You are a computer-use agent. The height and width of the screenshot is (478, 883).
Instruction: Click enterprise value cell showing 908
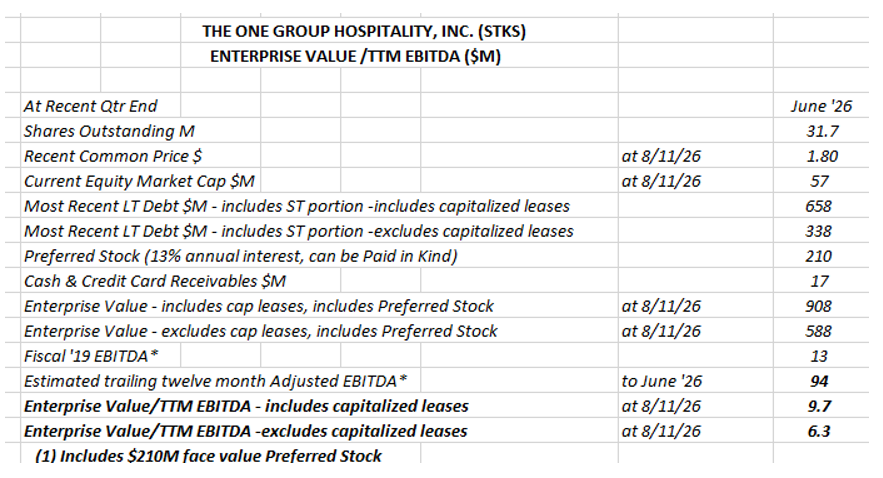tap(818, 306)
